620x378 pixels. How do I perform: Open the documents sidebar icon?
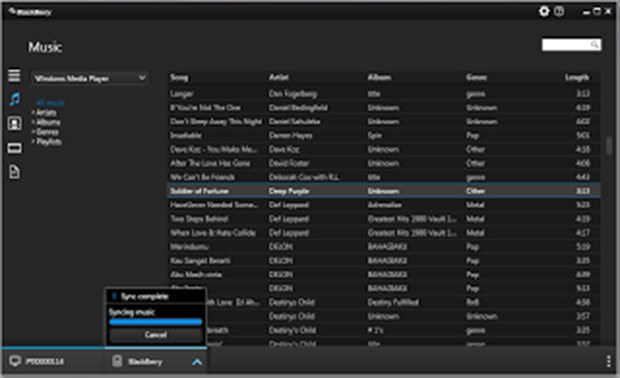pos(14,172)
